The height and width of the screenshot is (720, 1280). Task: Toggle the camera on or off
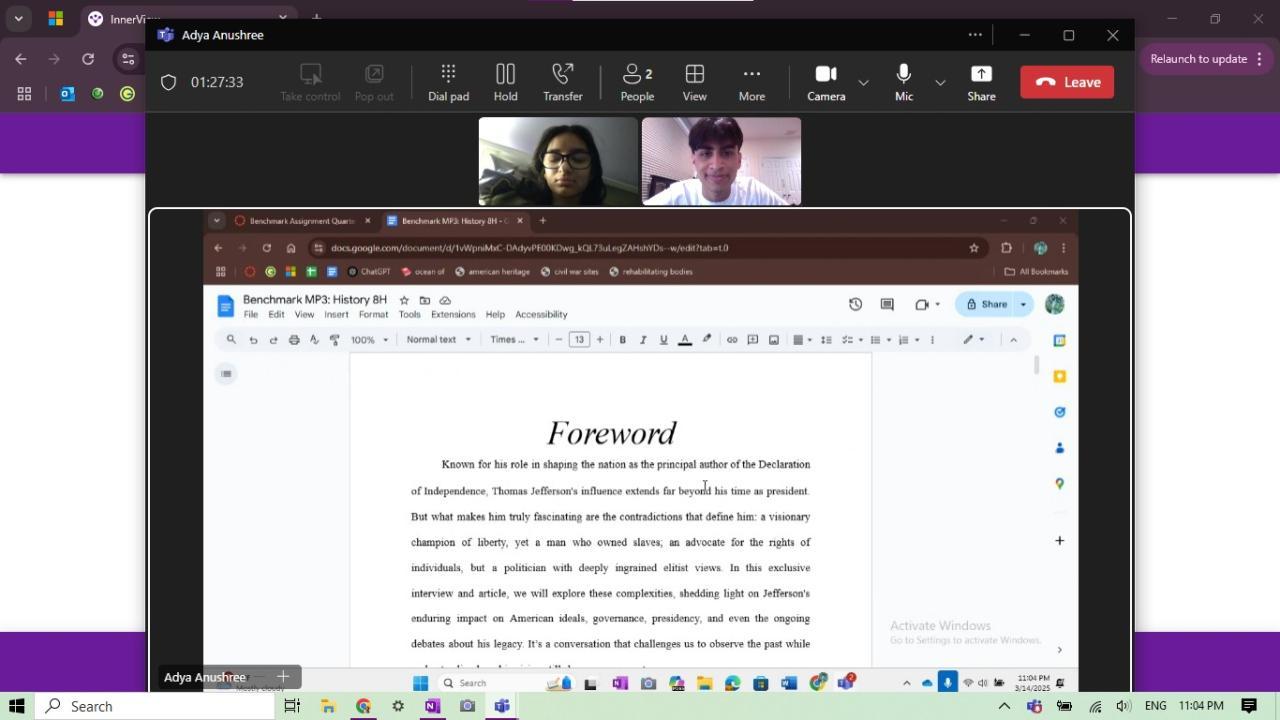tap(826, 82)
